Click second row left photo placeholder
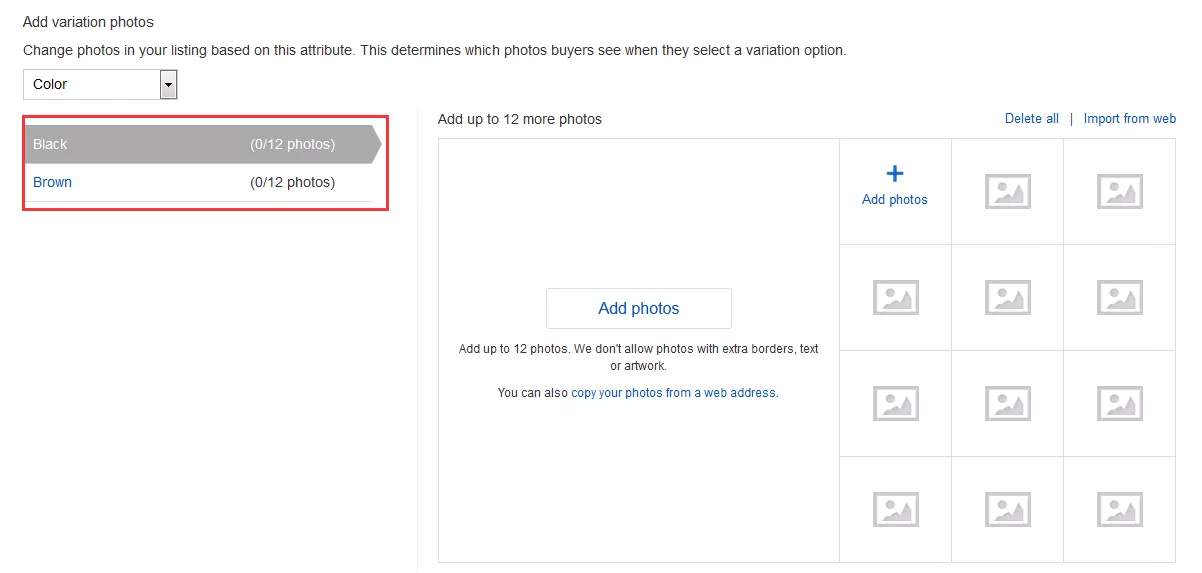1202x573 pixels. [x=895, y=297]
